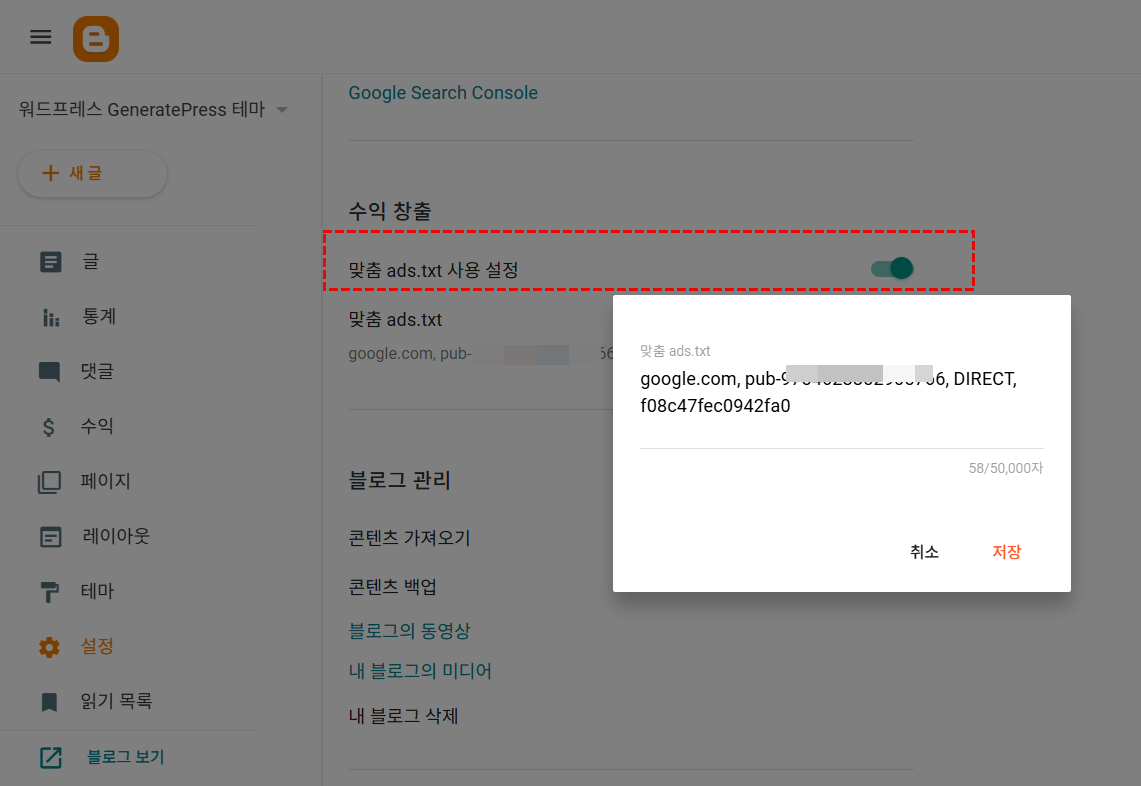Click 콘텐츠 가져오기 import content option
This screenshot has width=1141, height=786.
tap(410, 539)
